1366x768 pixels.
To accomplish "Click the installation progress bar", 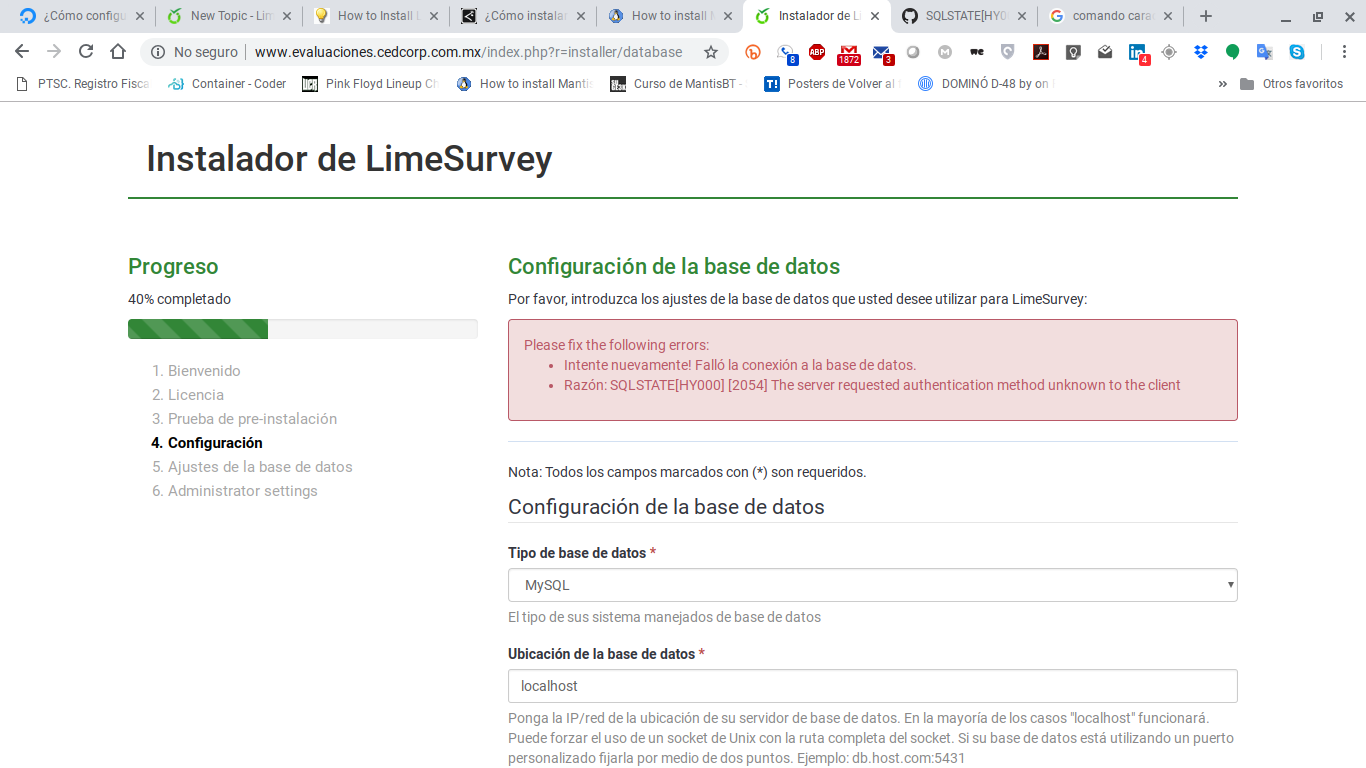I will (302, 329).
